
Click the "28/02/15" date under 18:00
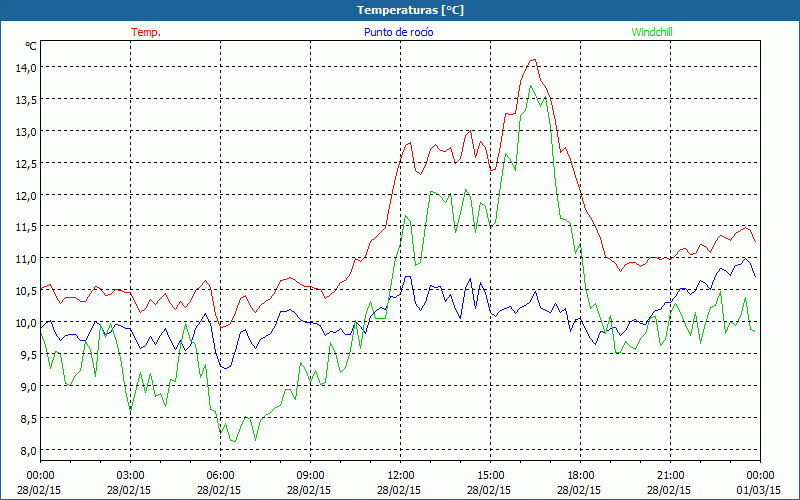pyautogui.click(x=579, y=490)
